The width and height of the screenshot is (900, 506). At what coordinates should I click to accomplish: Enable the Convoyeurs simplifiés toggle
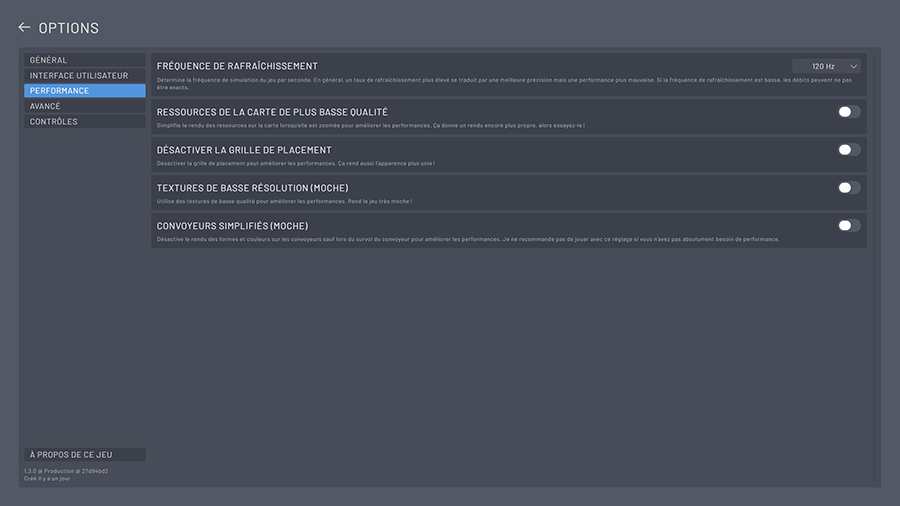coord(849,225)
